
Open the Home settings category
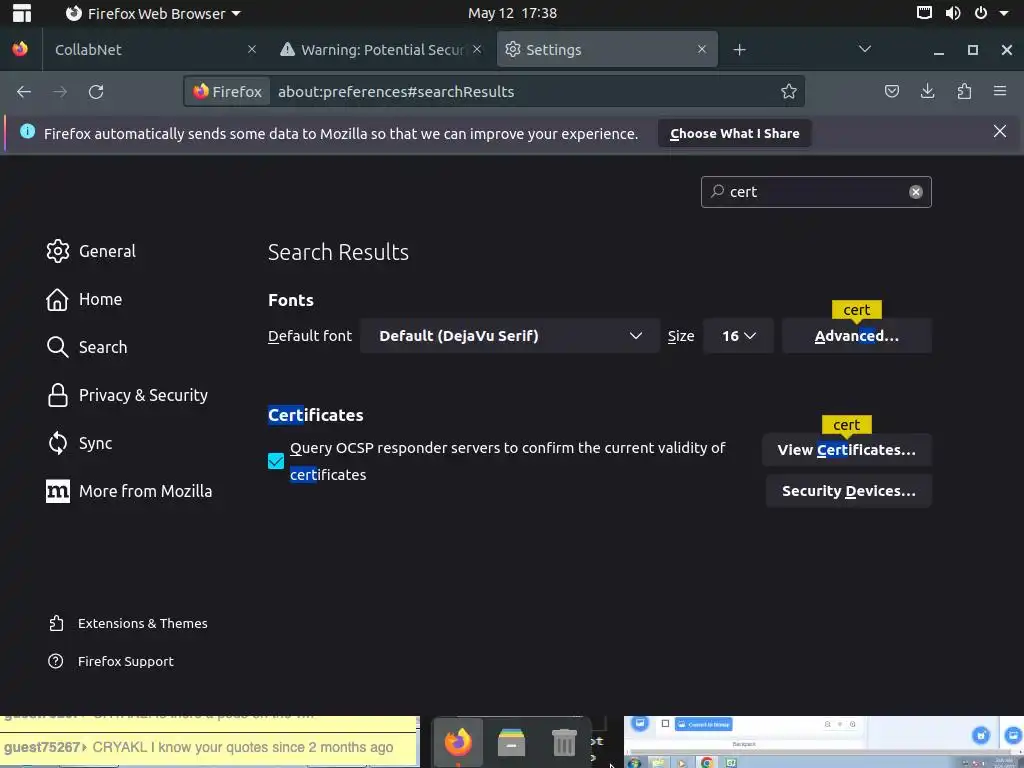point(84,300)
